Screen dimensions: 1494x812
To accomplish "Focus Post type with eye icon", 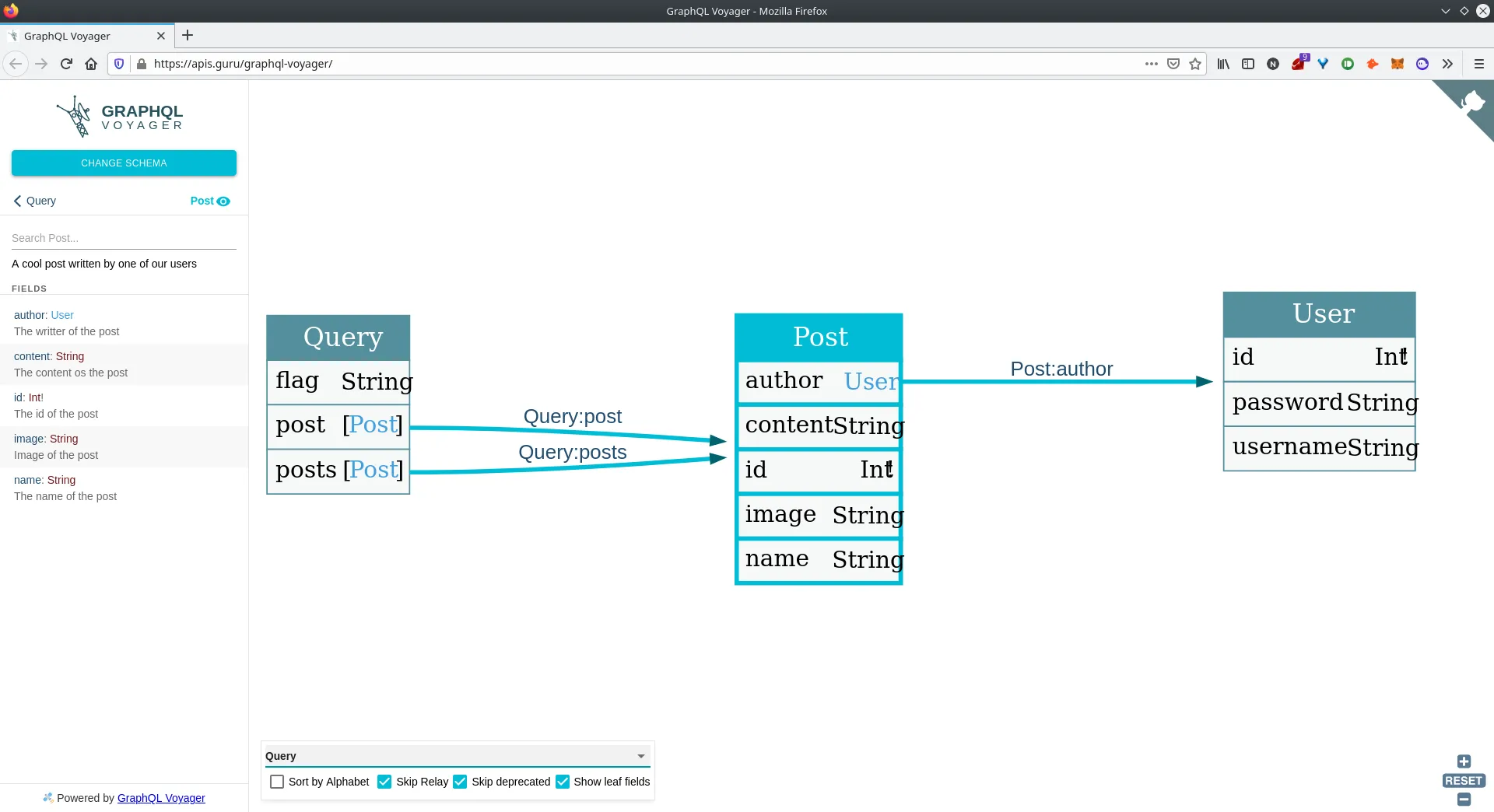I will [223, 201].
